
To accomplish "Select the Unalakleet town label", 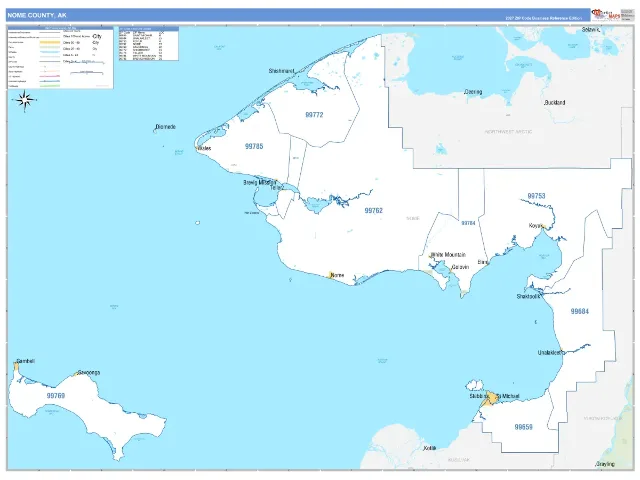I will click(x=550, y=353).
